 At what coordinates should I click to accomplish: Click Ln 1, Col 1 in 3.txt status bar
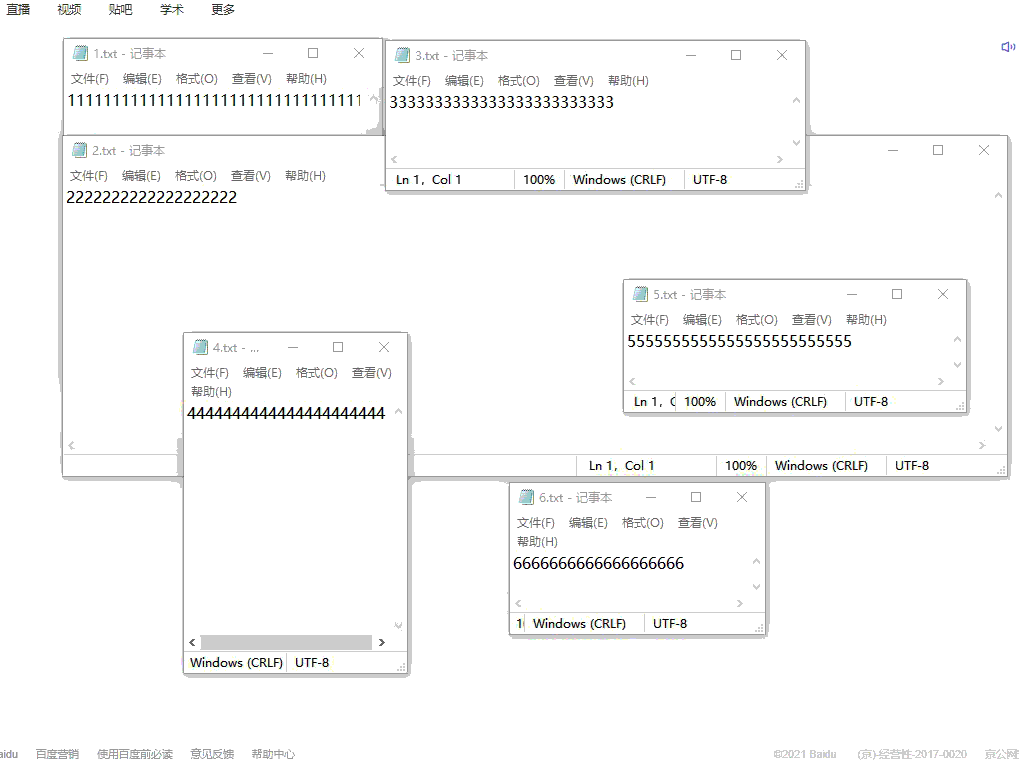pyautogui.click(x=429, y=179)
